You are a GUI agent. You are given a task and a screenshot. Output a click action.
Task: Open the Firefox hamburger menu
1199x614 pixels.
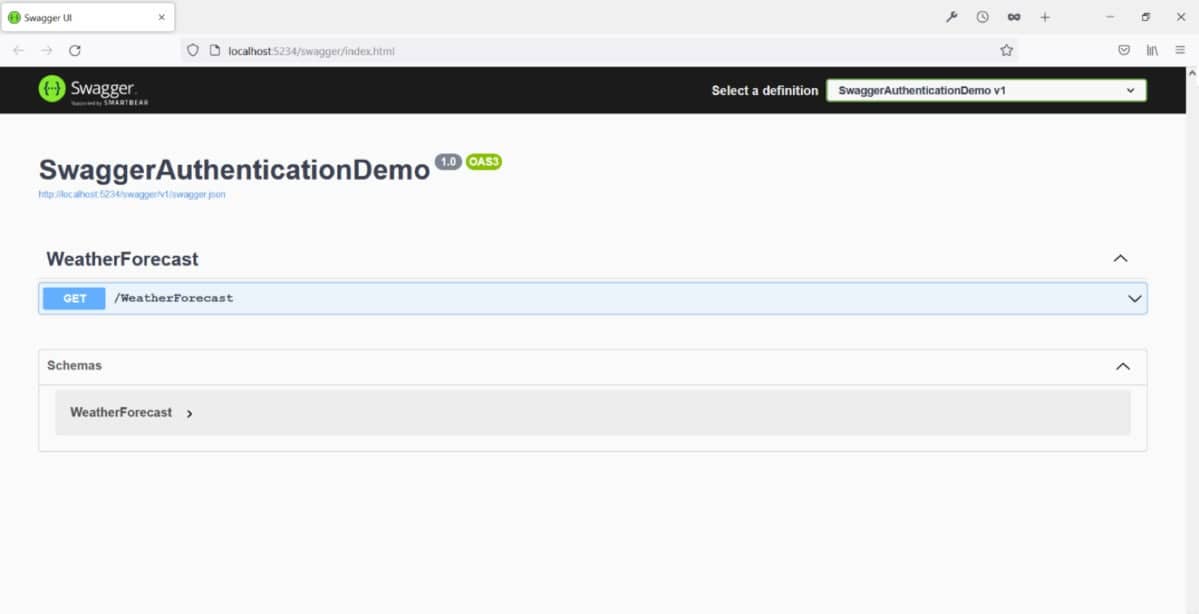point(1180,50)
